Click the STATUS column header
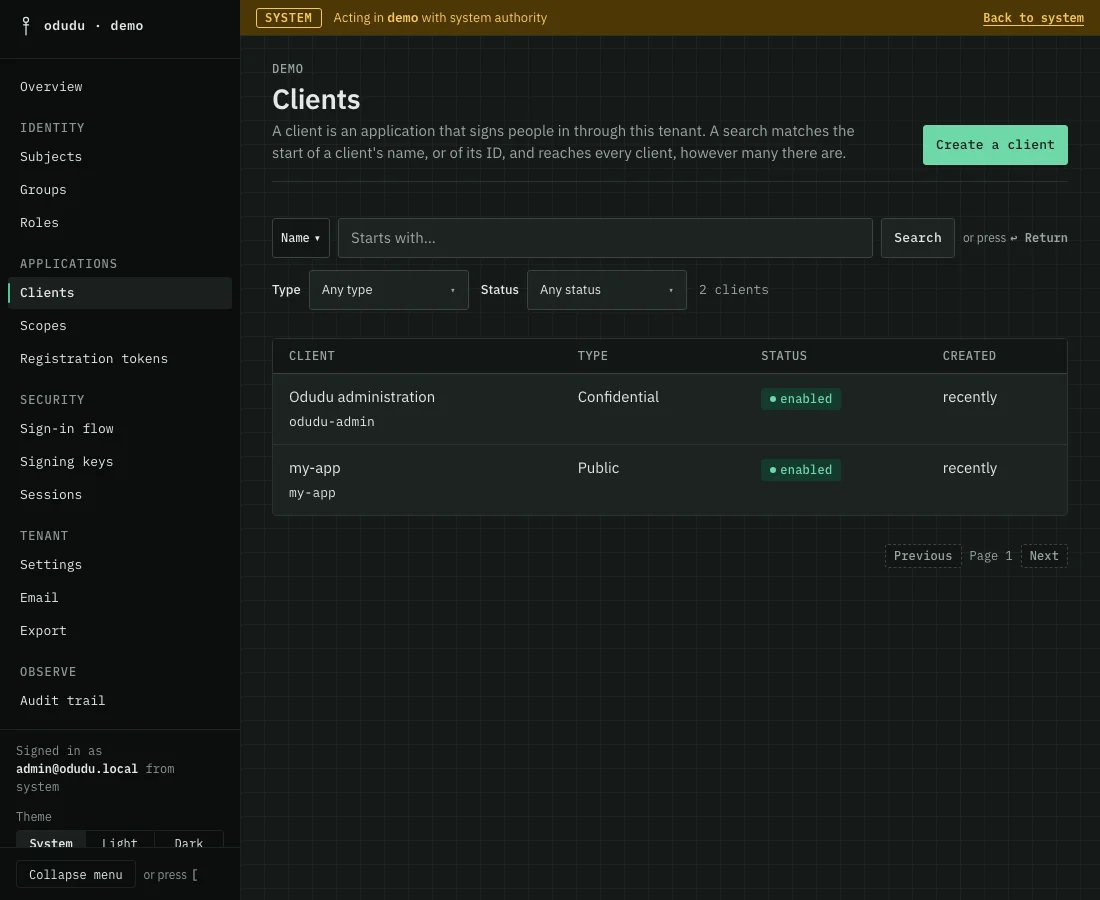1100x900 pixels. point(784,356)
